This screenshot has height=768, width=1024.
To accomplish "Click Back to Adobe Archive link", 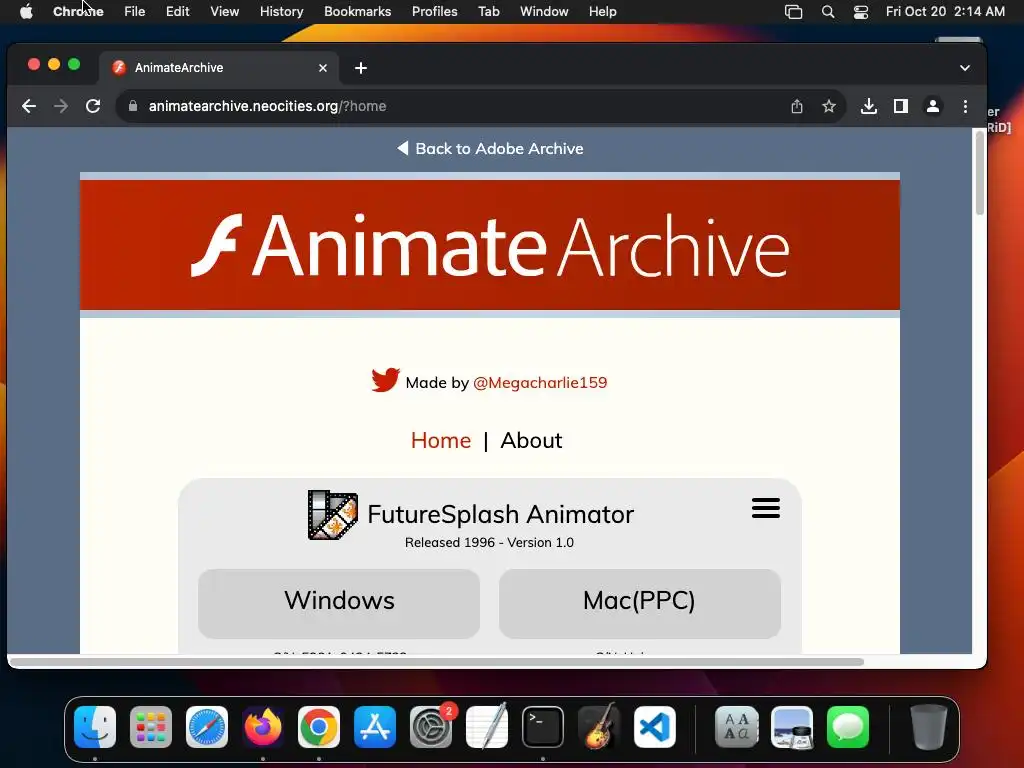I will (x=490, y=148).
